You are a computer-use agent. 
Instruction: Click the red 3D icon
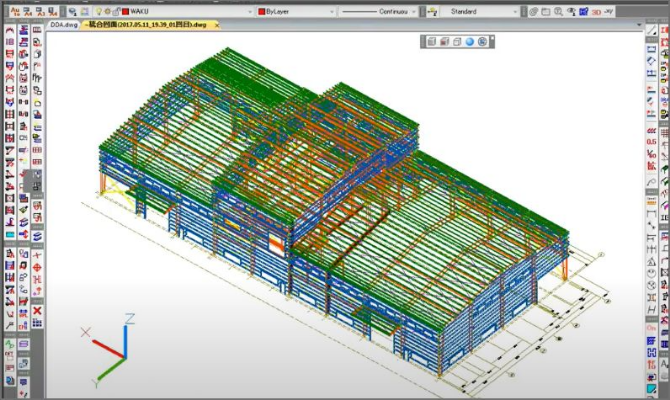(597, 12)
